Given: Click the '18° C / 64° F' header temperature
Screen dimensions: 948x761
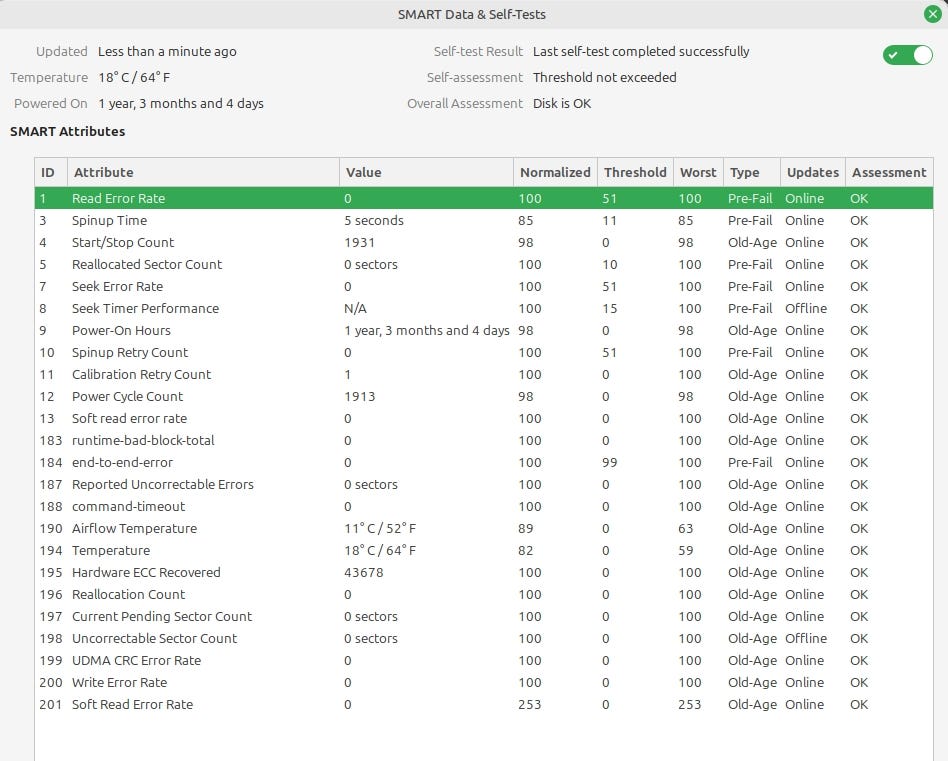Looking at the screenshot, I should click(134, 77).
